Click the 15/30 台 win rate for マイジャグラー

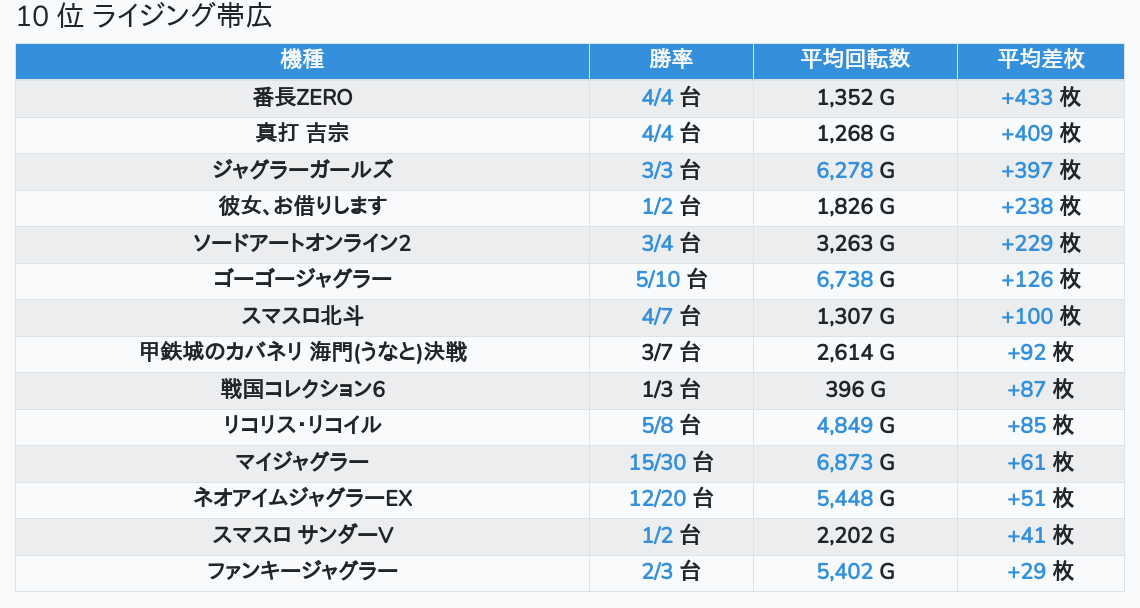pos(670,462)
